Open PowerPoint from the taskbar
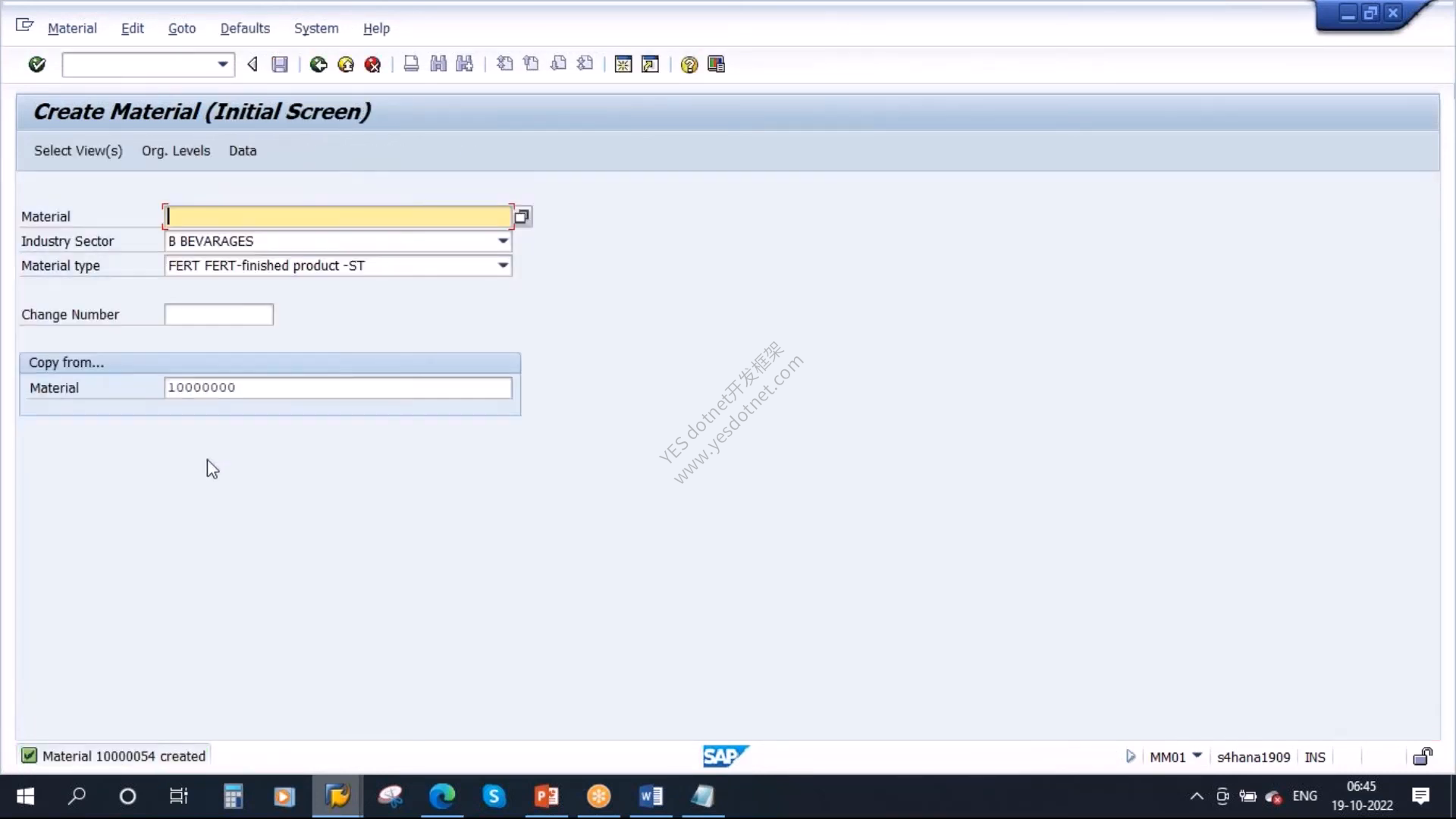The image size is (1456, 819). coord(547,796)
